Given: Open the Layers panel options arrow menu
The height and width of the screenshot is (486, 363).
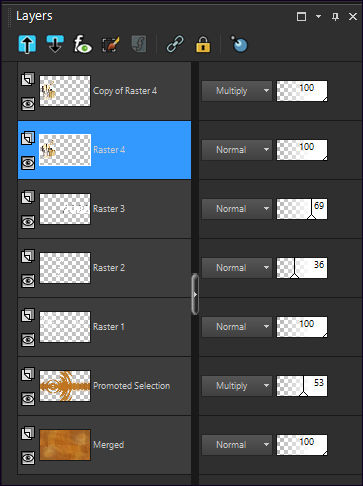Looking at the screenshot, I should [x=318, y=16].
